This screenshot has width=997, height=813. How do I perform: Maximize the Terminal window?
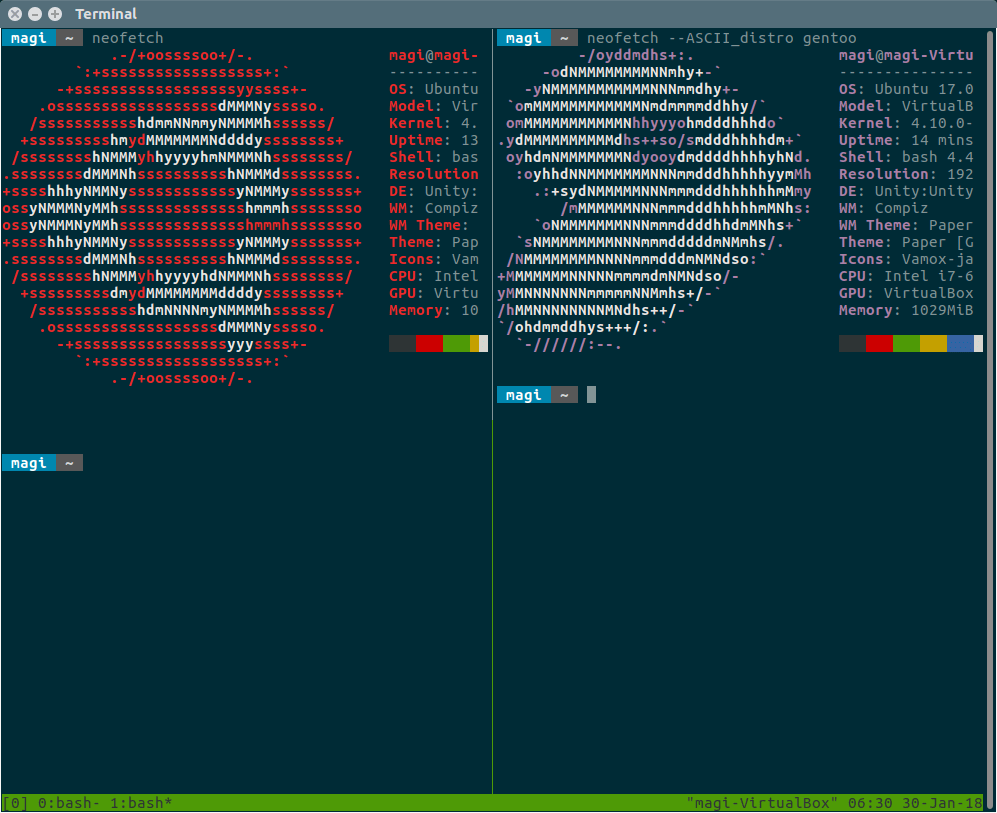click(x=54, y=14)
